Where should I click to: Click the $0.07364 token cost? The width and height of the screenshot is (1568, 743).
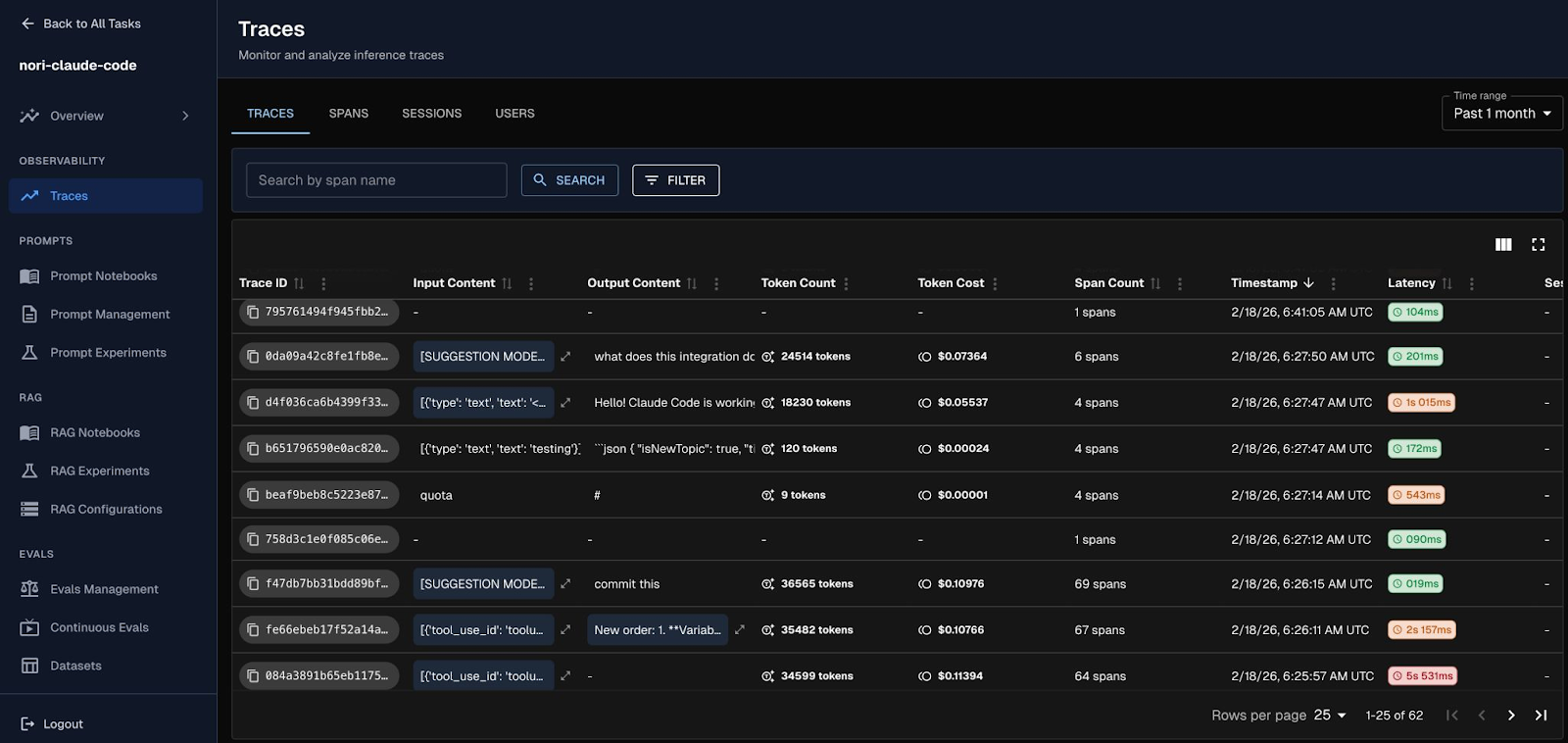953,357
